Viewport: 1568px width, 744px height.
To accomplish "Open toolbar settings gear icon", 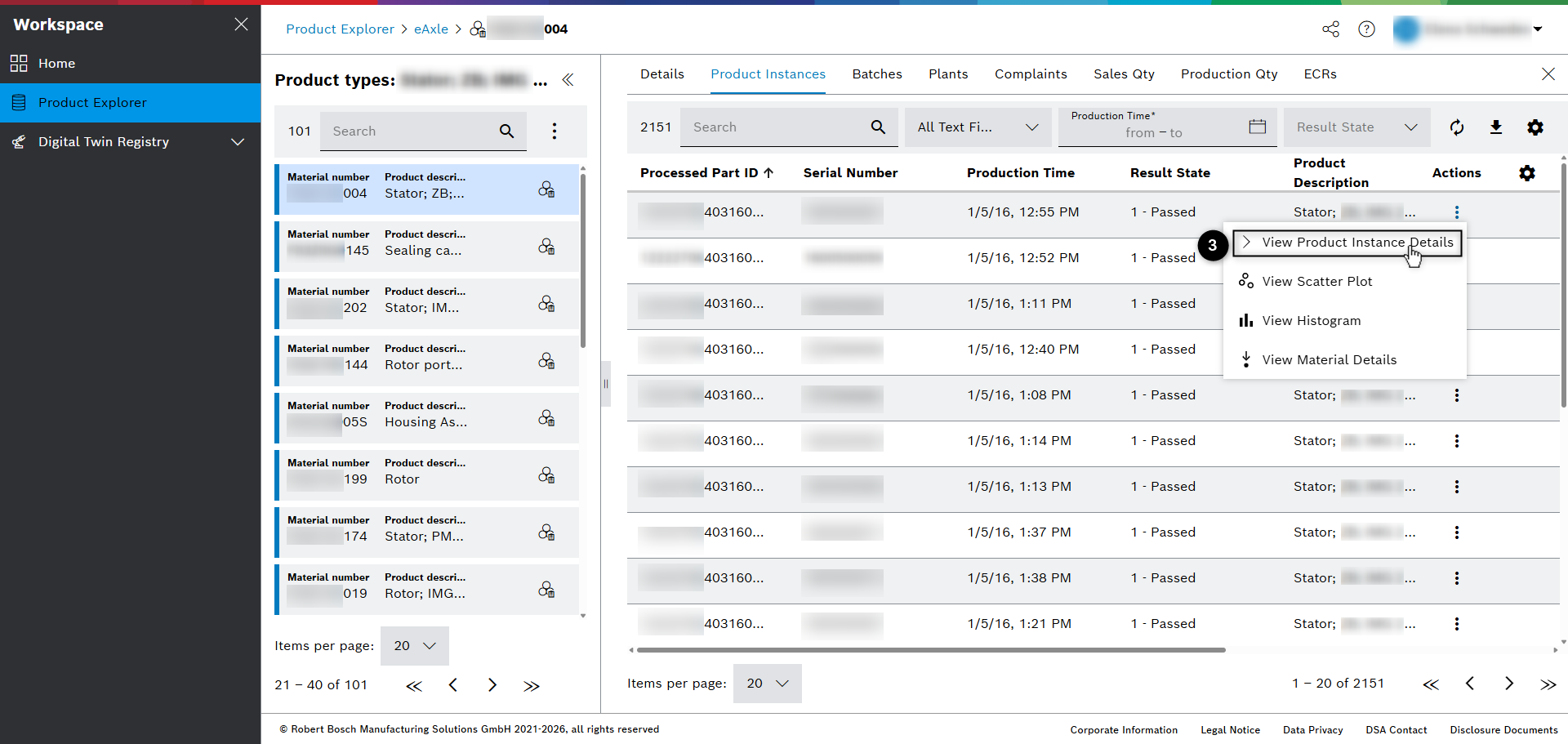I will 1535,127.
